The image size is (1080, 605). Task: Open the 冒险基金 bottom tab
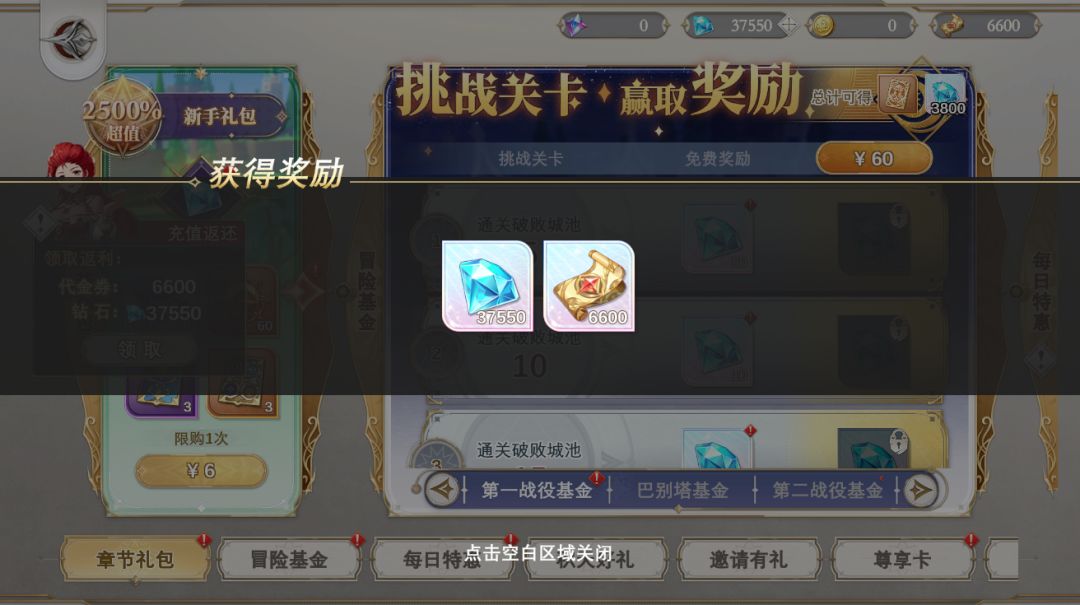pos(289,559)
